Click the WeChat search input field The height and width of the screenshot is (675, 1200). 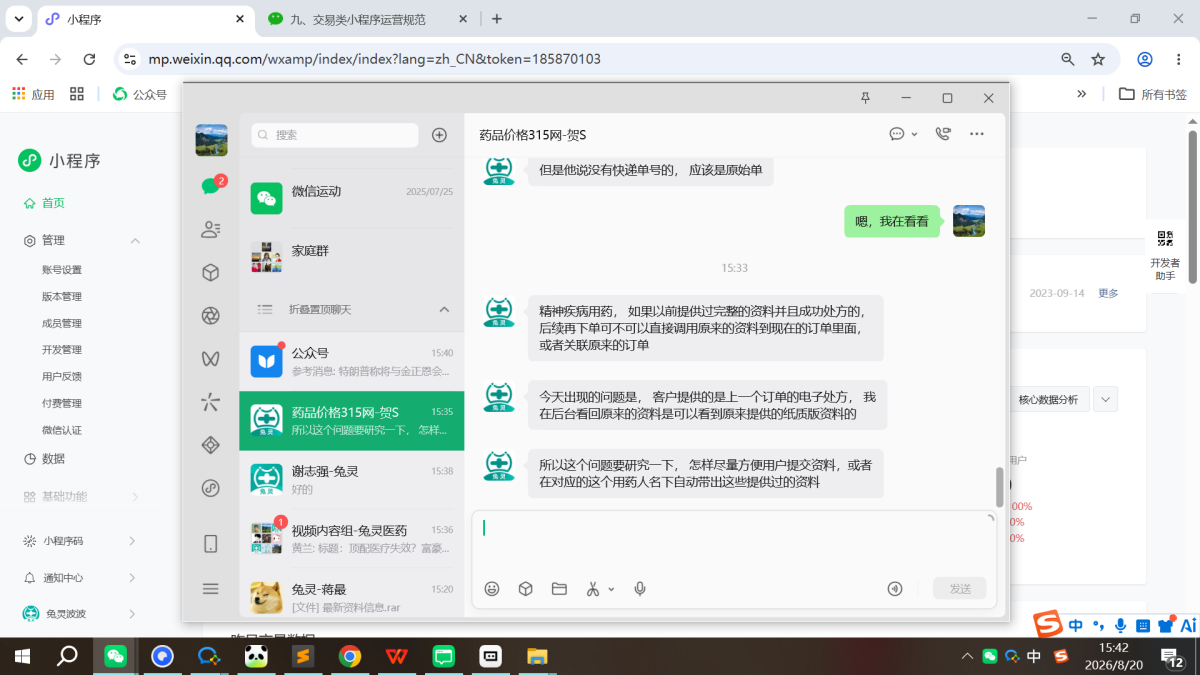click(x=335, y=135)
